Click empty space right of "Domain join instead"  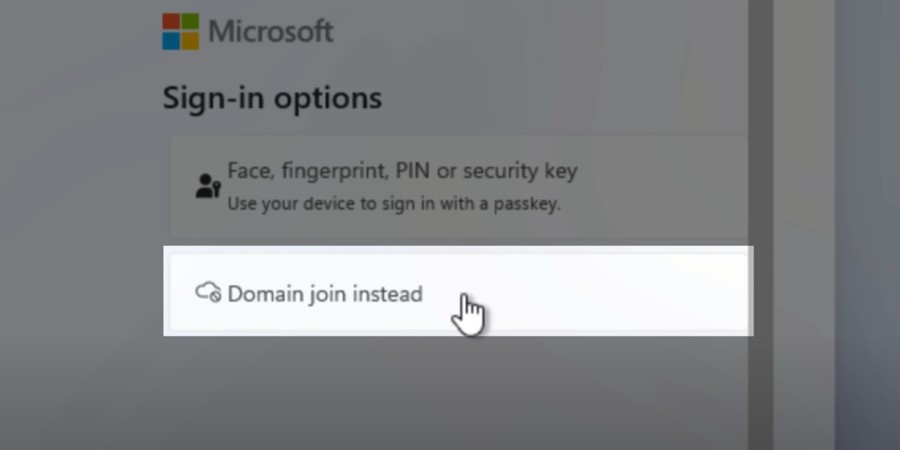pyautogui.click(x=620, y=293)
